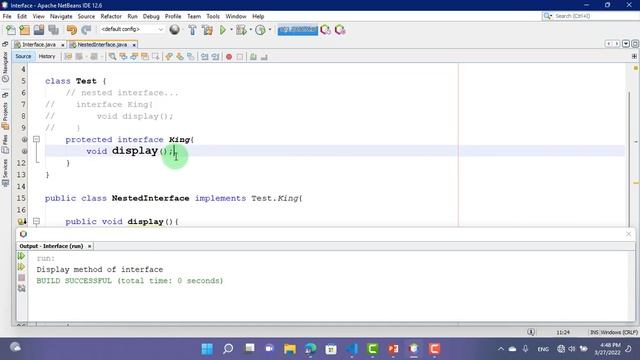Image resolution: width=640 pixels, height=360 pixels.
Task: Click the Find Next Occurrence icon
Action: 134,57
